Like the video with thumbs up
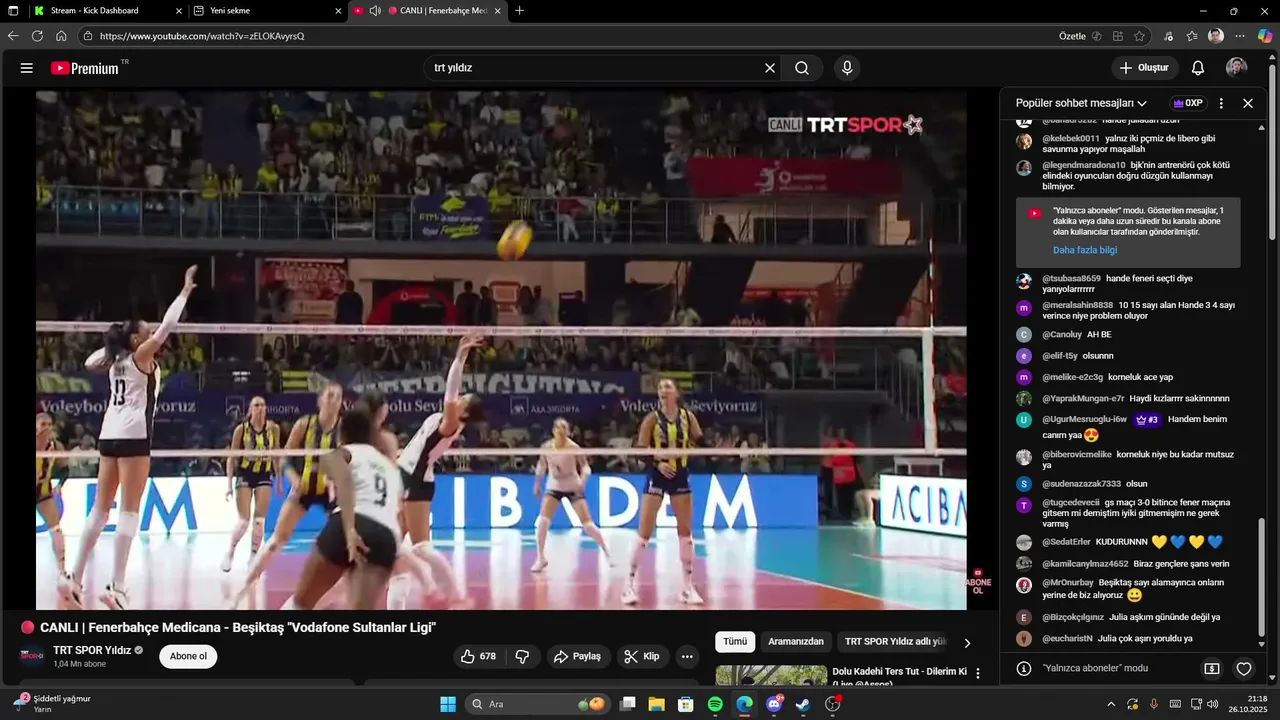 479,656
